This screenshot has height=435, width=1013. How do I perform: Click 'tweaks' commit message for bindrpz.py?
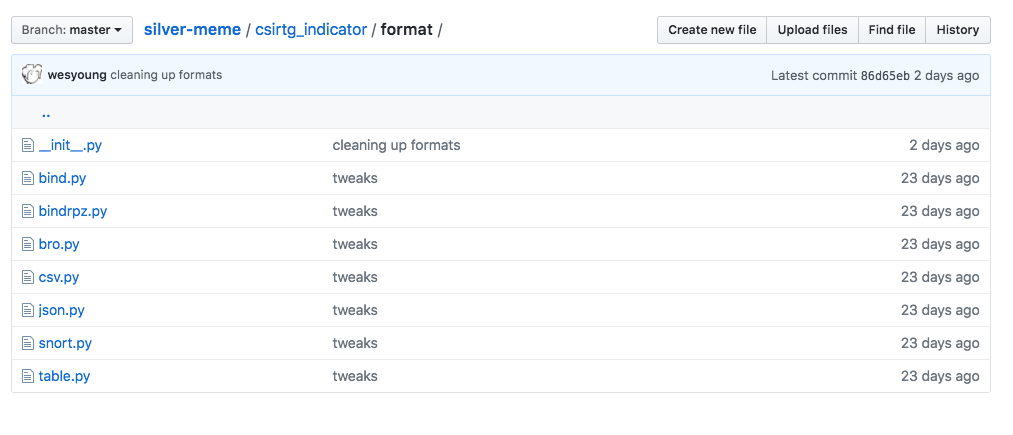point(355,211)
